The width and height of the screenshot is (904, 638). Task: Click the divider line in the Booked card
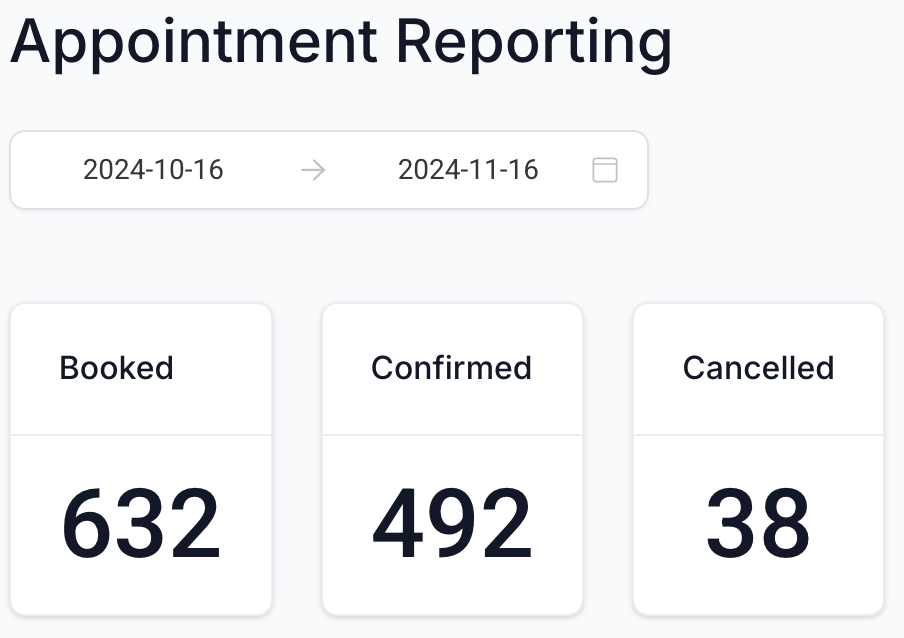point(141,435)
